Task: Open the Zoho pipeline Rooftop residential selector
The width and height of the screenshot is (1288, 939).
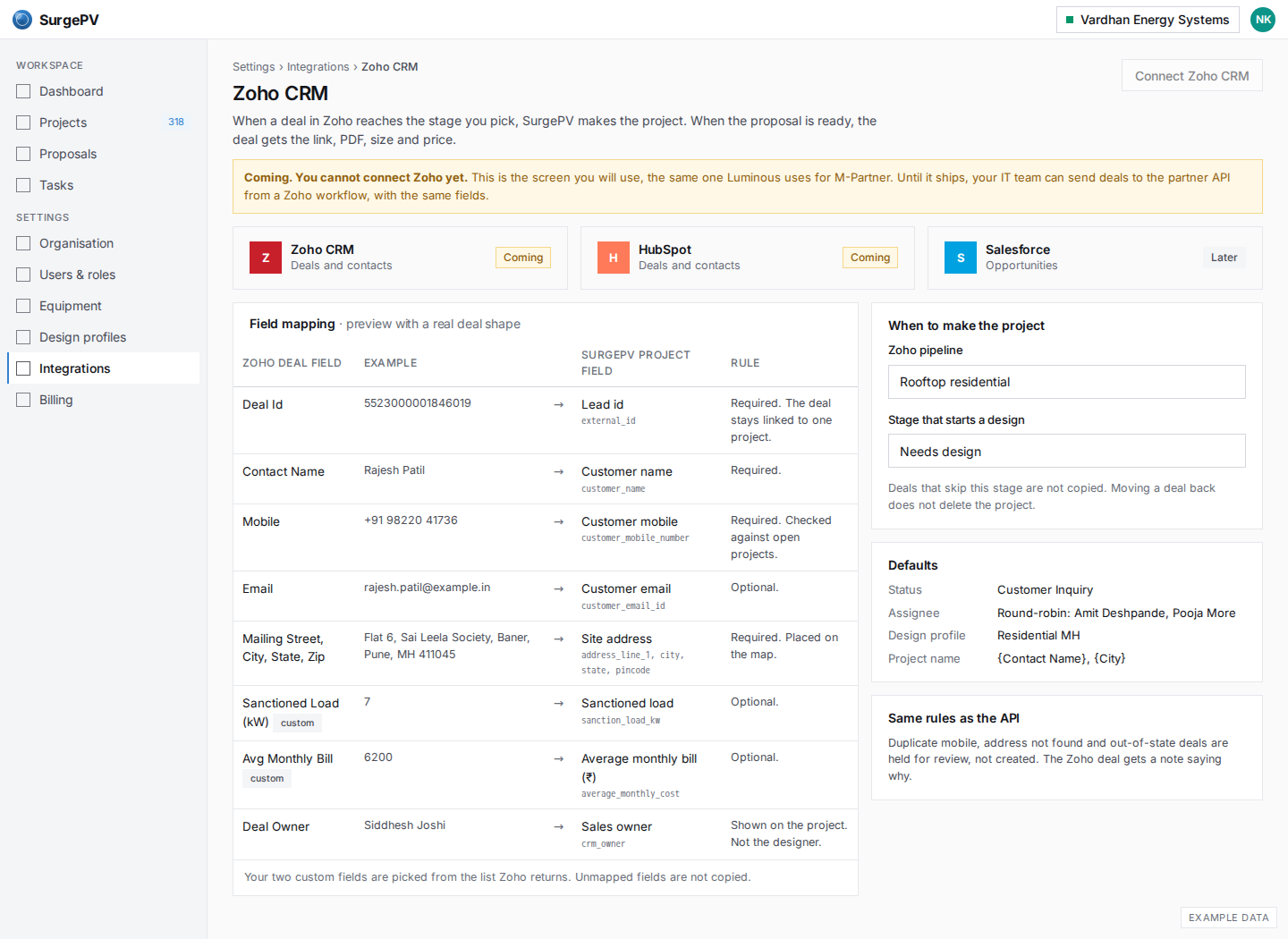Action: coord(1066,382)
